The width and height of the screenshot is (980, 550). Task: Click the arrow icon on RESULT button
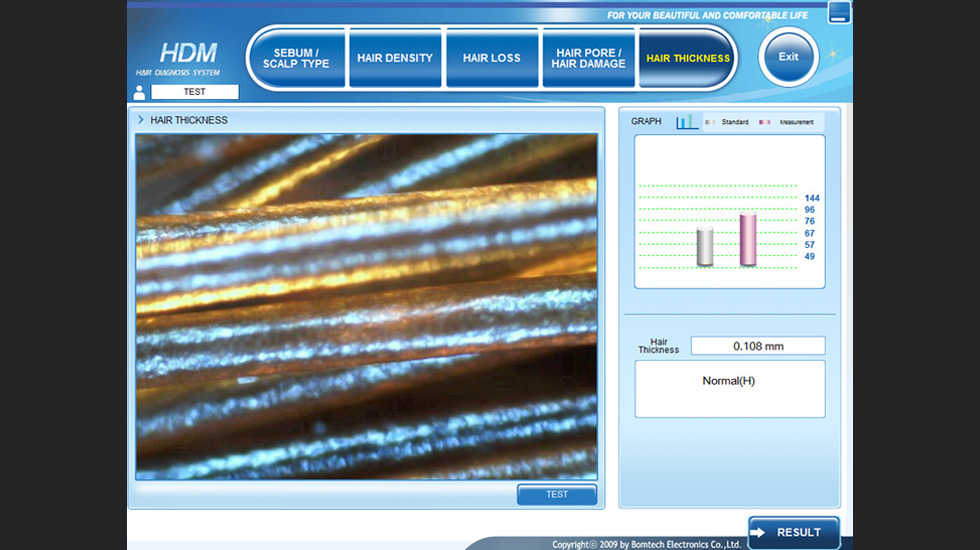pos(762,533)
